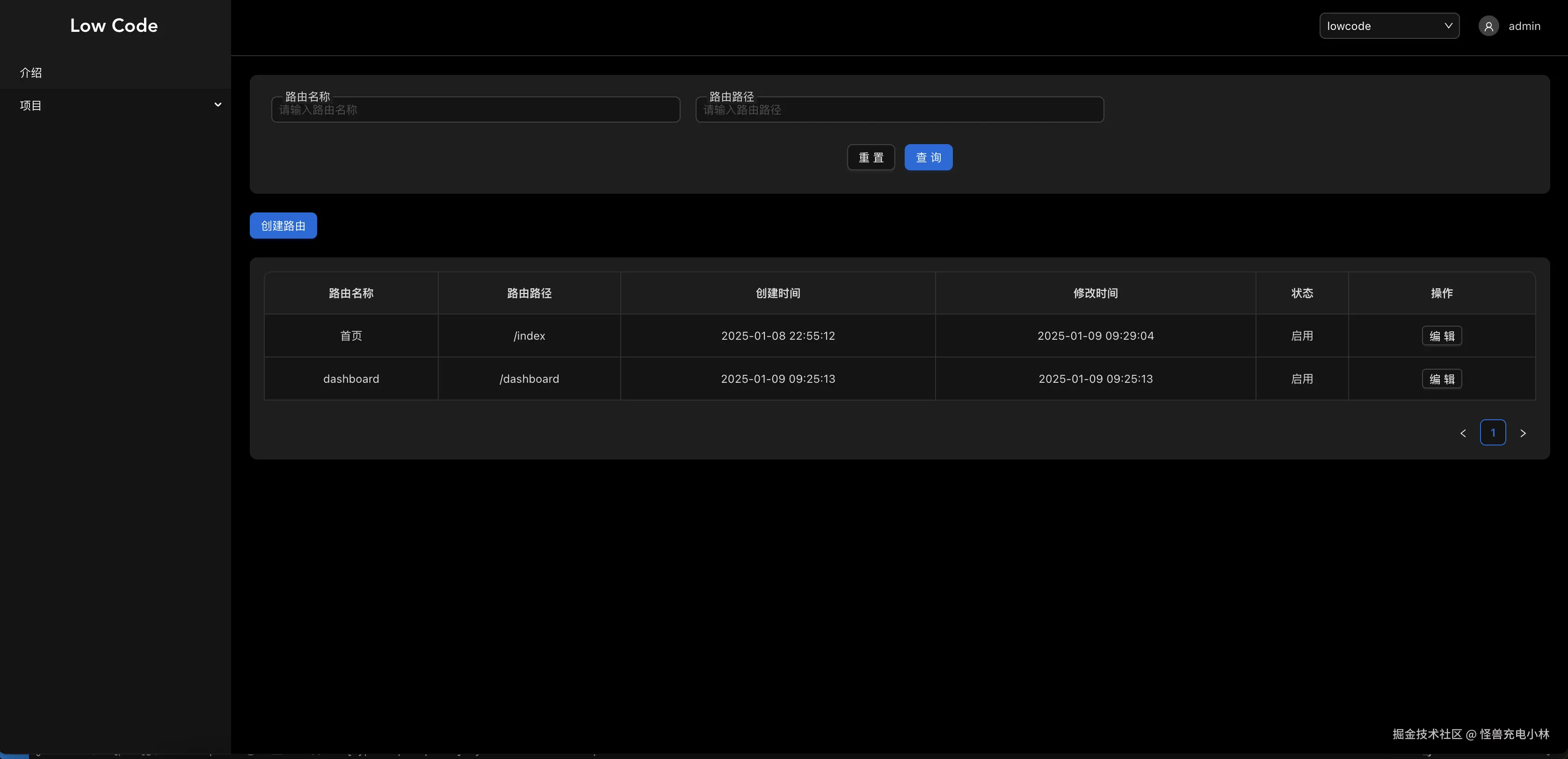Edit the dashboard route row
This screenshot has width=1568, height=759.
click(1441, 379)
